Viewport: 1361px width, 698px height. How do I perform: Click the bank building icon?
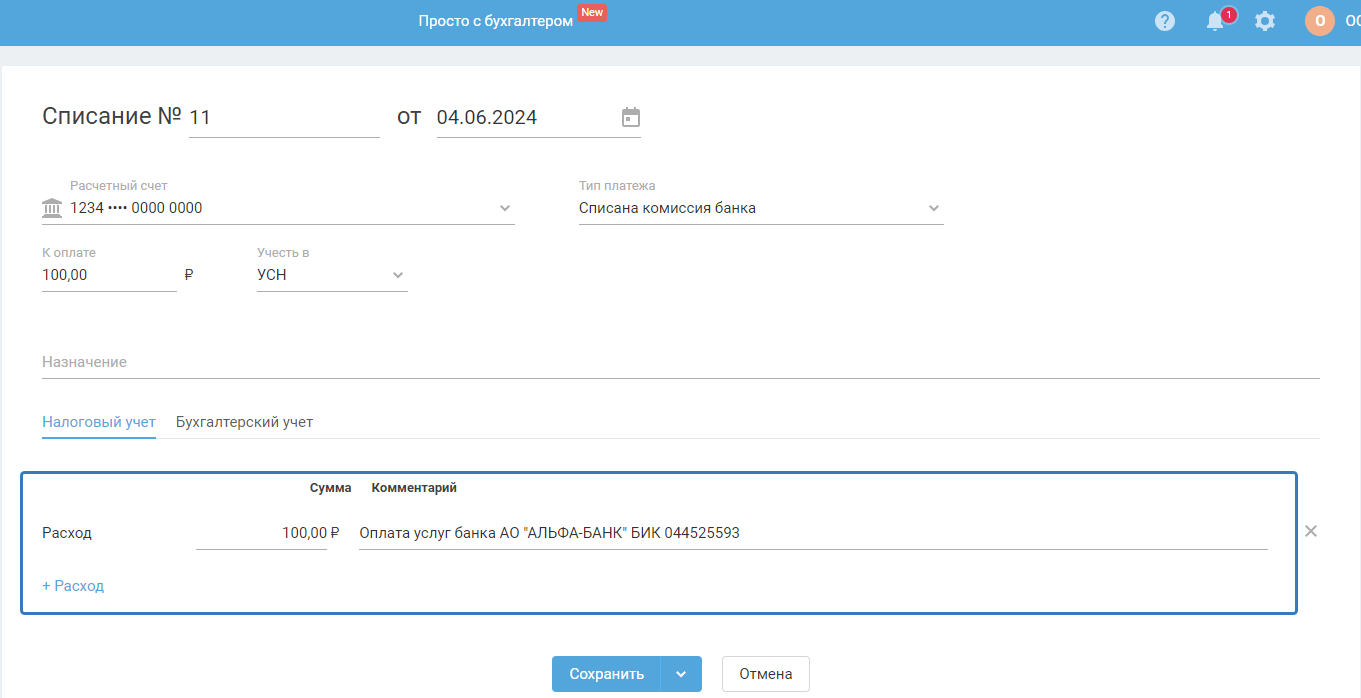(52, 208)
